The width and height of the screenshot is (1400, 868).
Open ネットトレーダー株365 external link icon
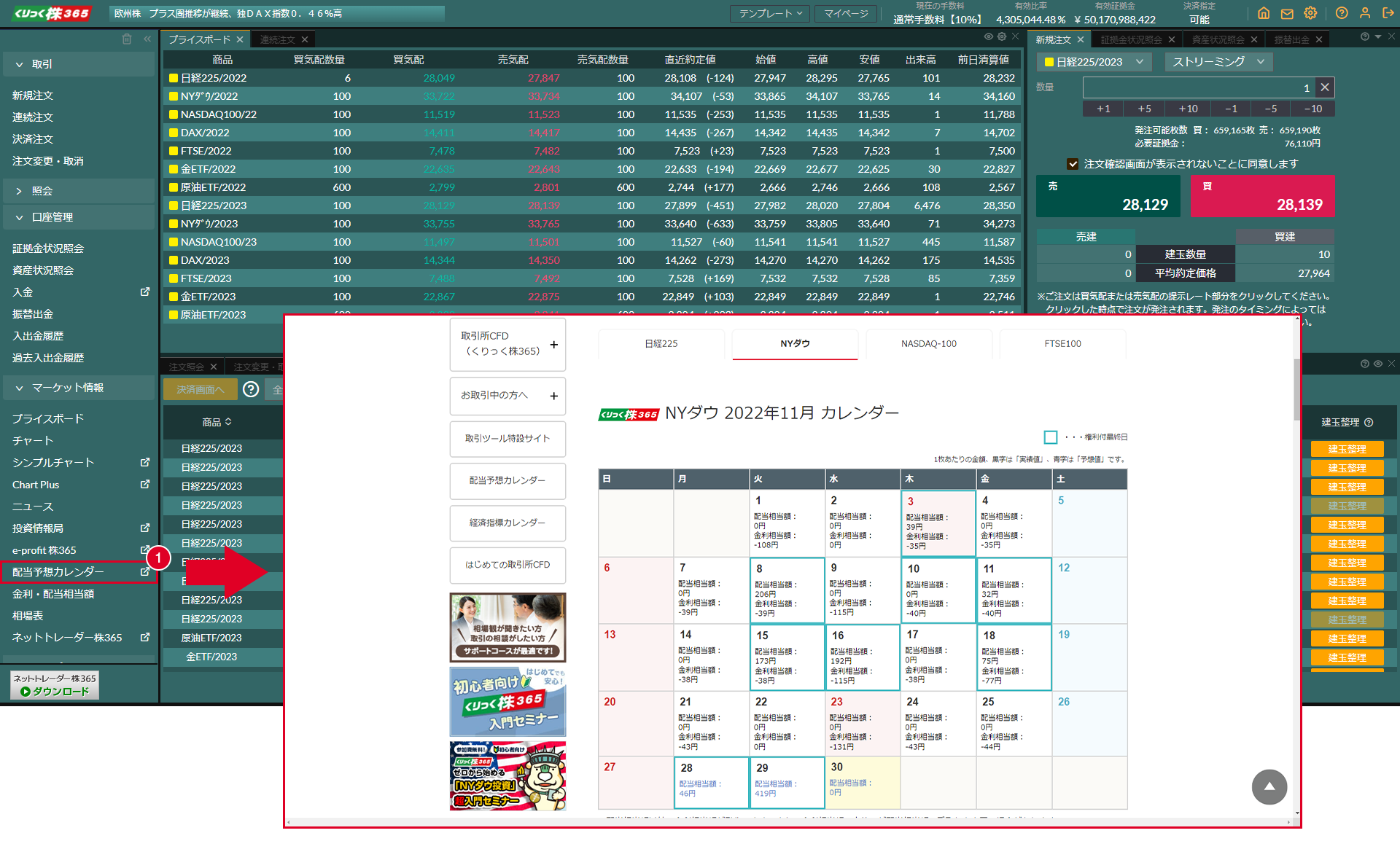coord(145,637)
